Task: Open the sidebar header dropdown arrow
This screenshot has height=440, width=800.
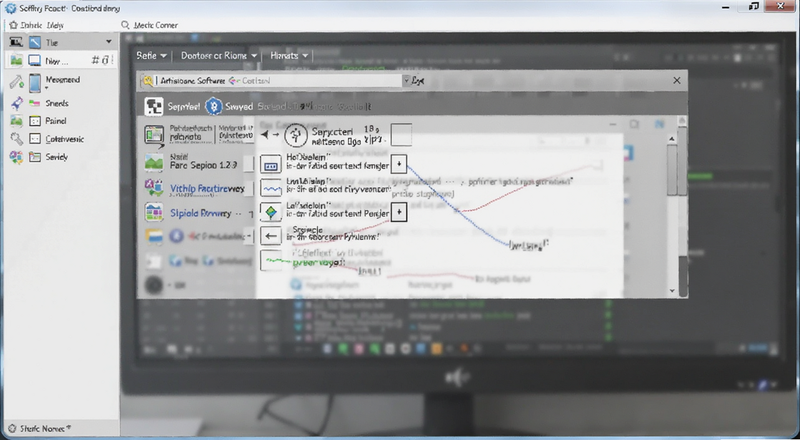Action: point(109,42)
